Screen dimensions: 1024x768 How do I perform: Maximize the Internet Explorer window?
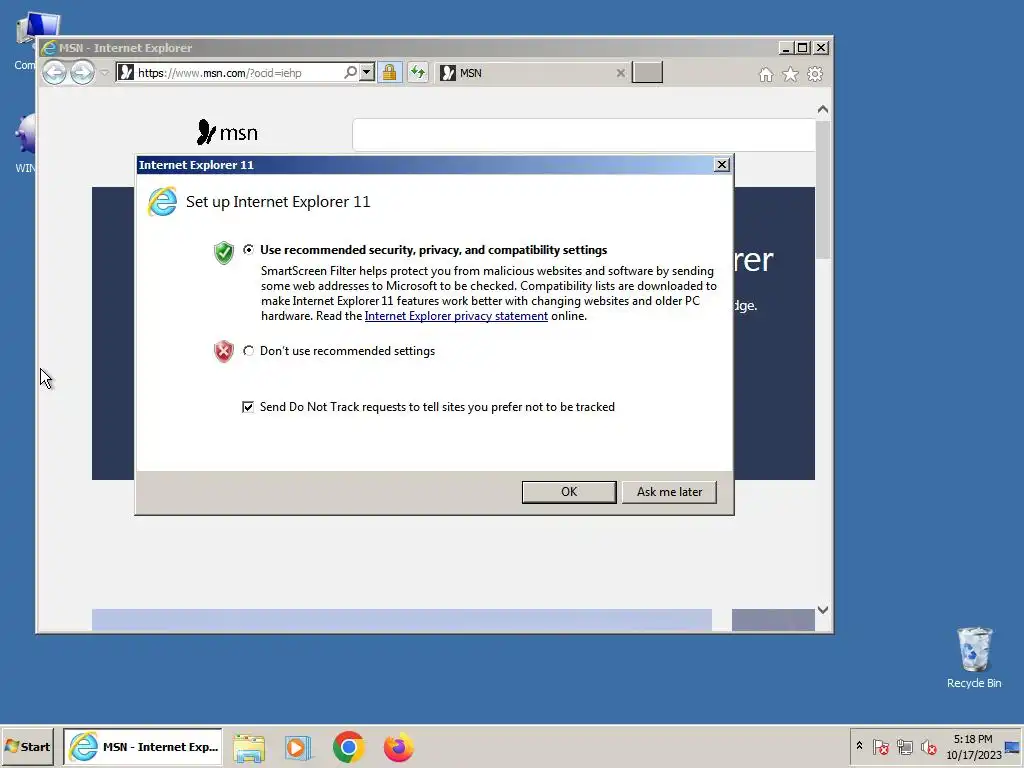point(803,48)
